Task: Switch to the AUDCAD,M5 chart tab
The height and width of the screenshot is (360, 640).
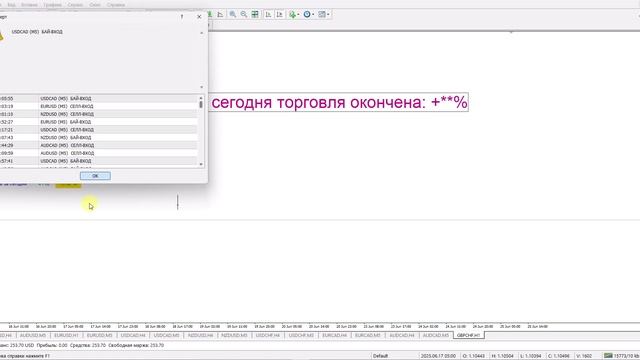Action: pos(436,336)
